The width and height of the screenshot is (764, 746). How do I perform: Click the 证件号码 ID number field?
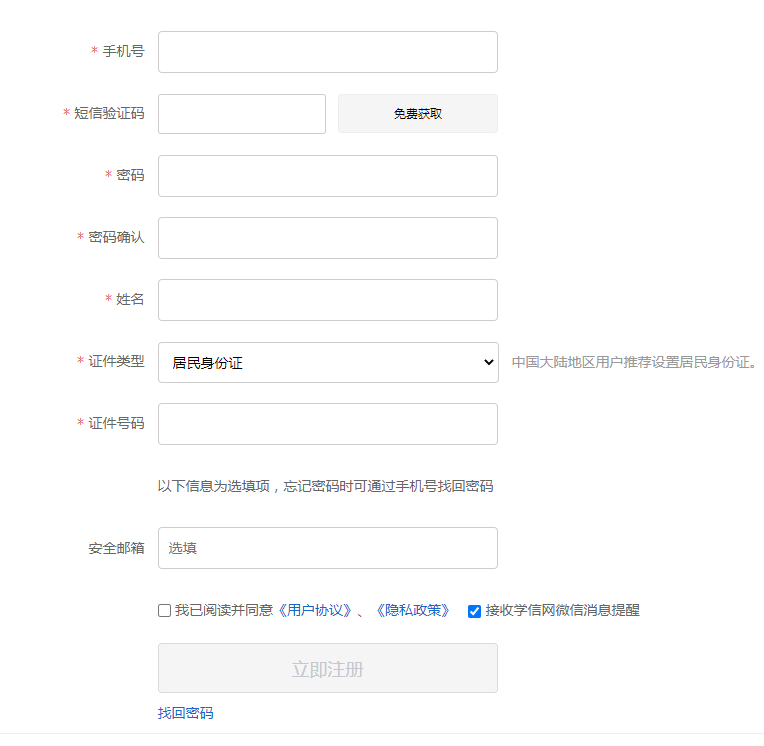pyautogui.click(x=327, y=424)
